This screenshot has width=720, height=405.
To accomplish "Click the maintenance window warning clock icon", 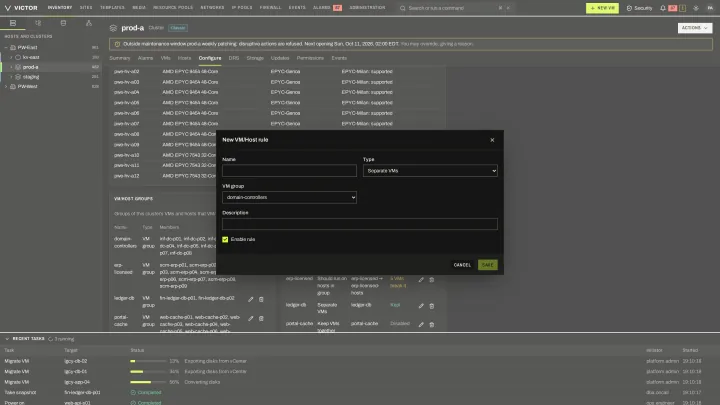I will pos(117,44).
